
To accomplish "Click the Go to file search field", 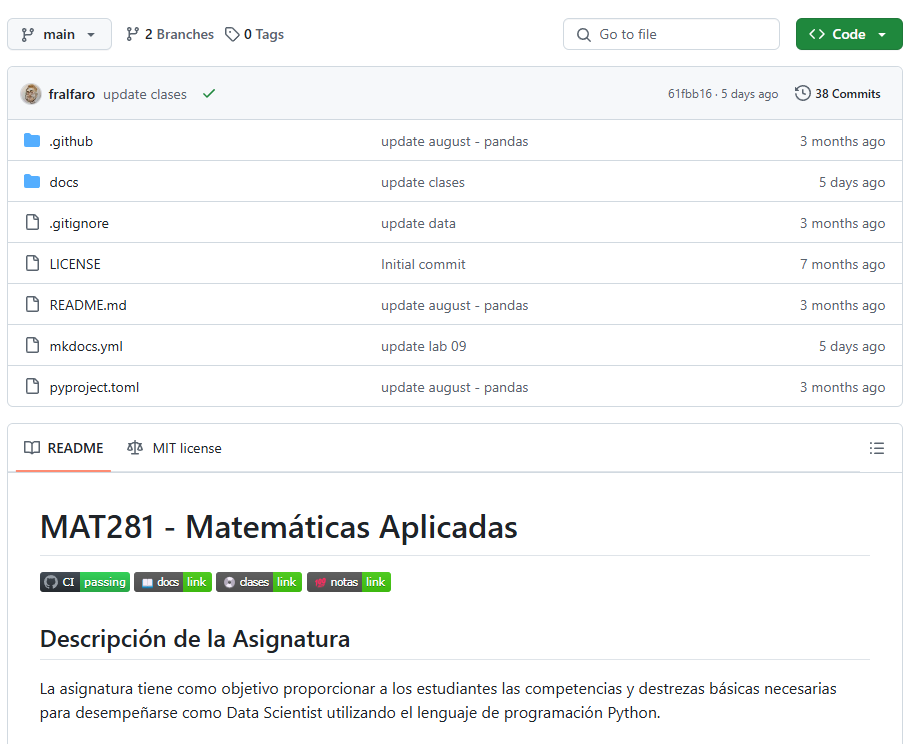I will point(671,34).
